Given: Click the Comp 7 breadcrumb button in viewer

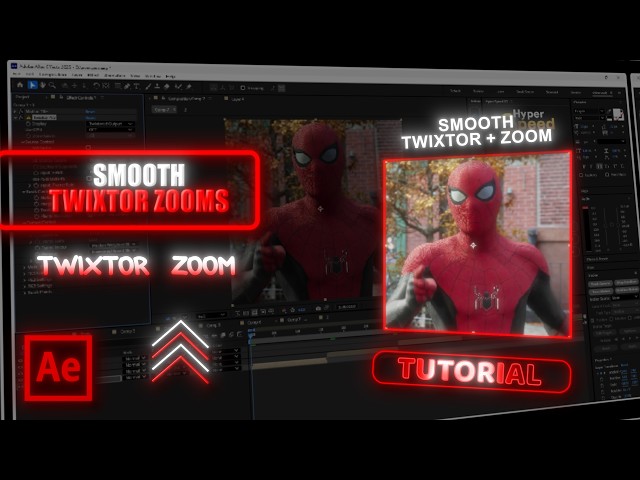Looking at the screenshot, I should coord(164,109).
